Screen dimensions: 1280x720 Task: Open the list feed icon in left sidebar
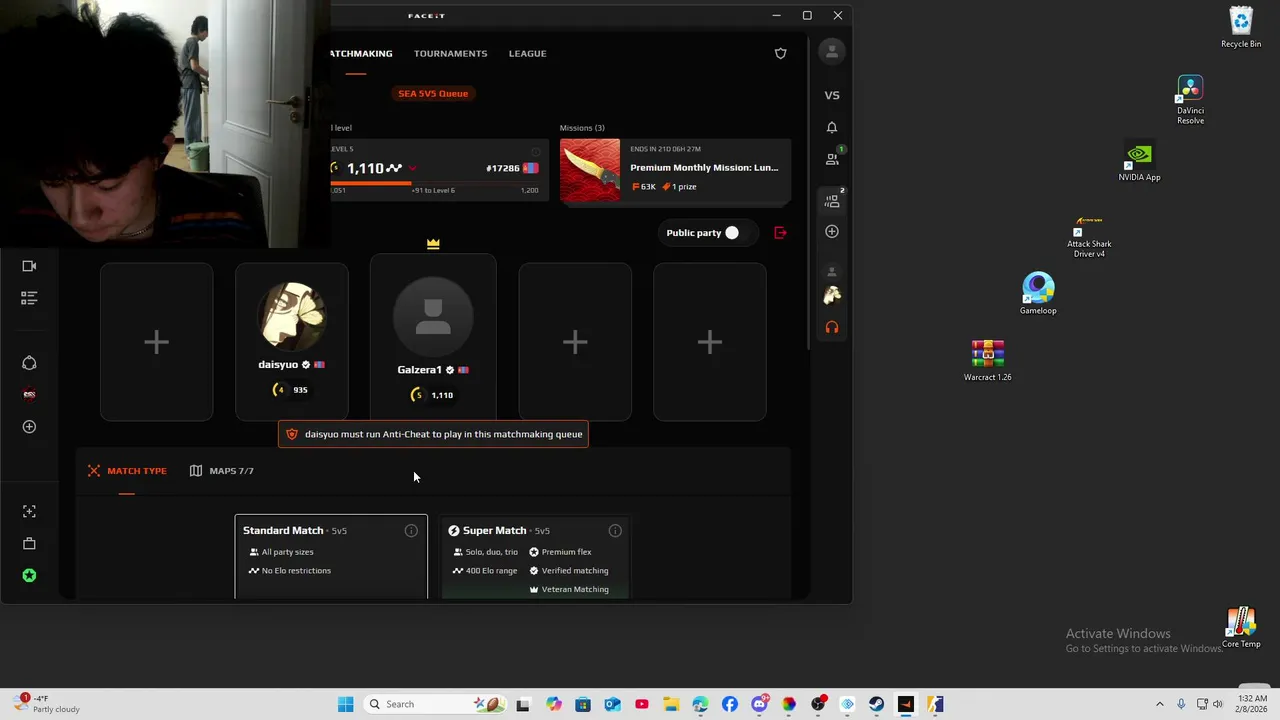pyautogui.click(x=29, y=298)
